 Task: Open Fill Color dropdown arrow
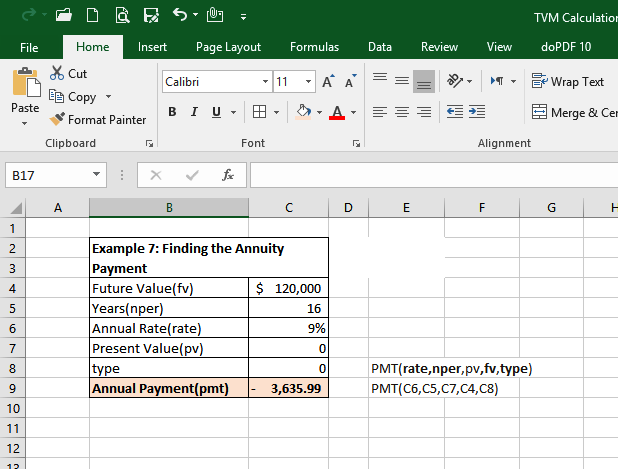coord(319,113)
